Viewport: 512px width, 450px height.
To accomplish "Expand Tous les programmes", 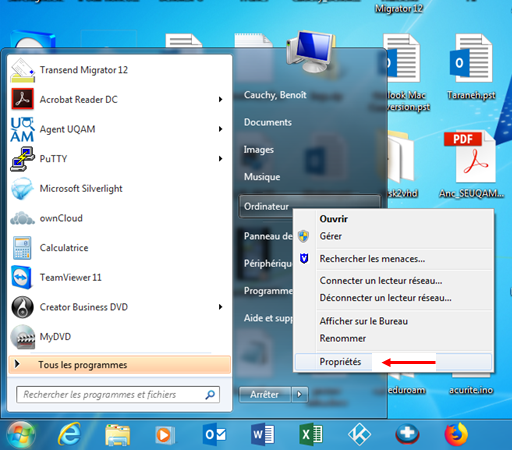I will 119,365.
